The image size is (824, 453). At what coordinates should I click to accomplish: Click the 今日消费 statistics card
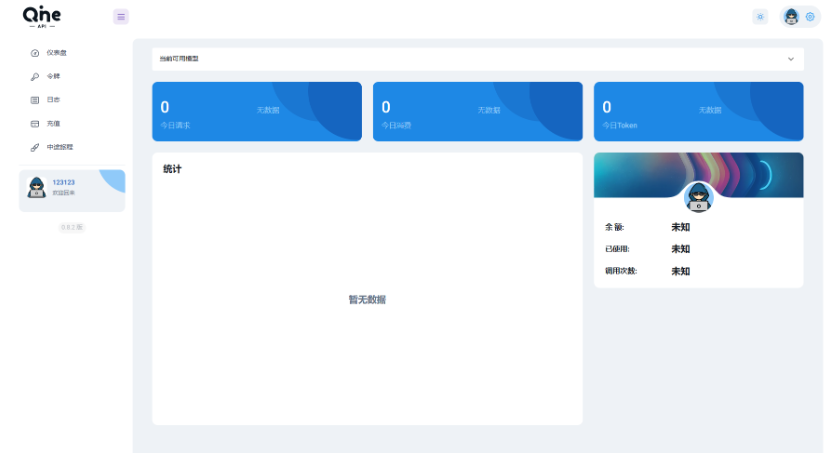(477, 111)
